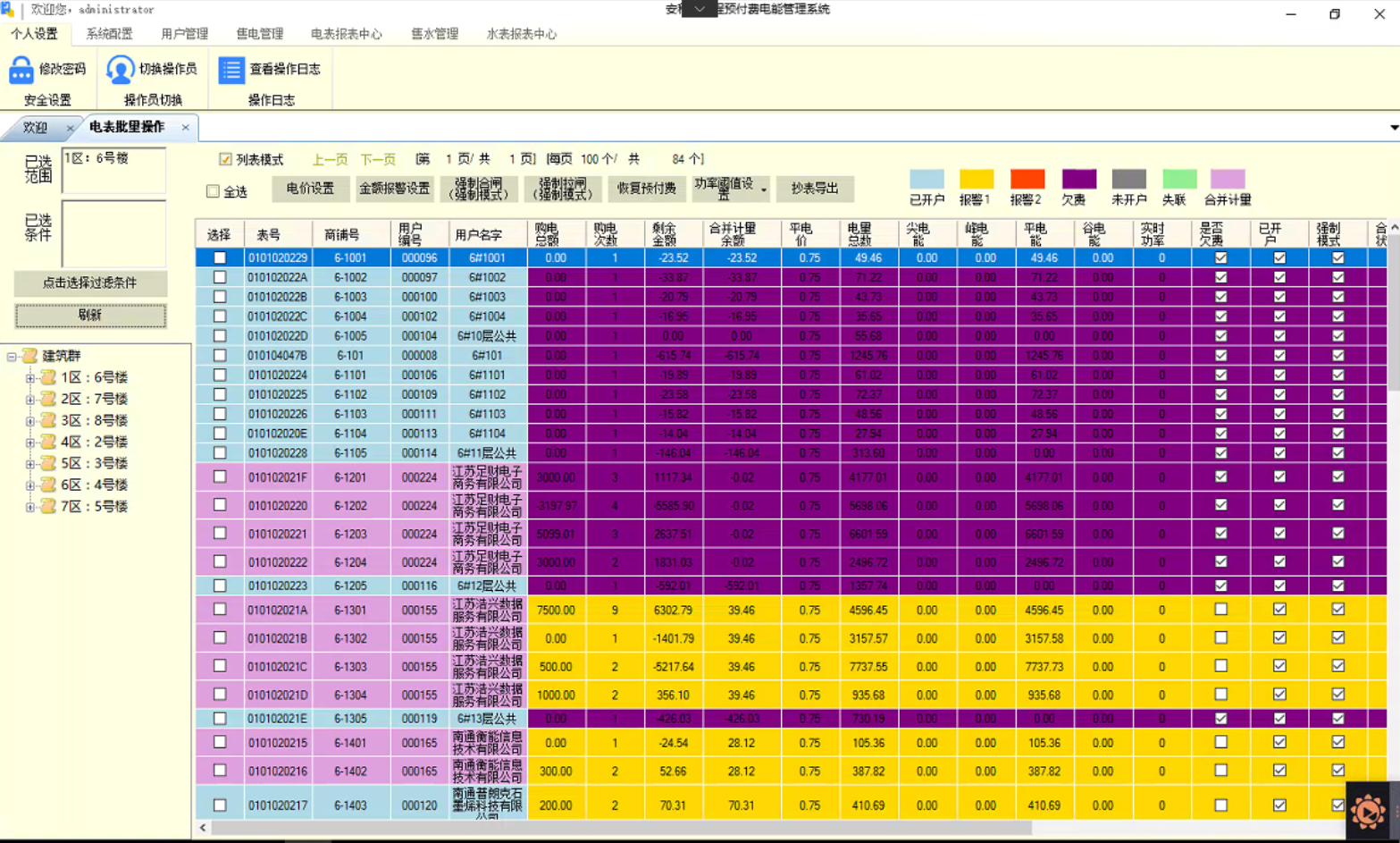Toggle 已开户 checkbox in row 0101020215

click(1279, 742)
